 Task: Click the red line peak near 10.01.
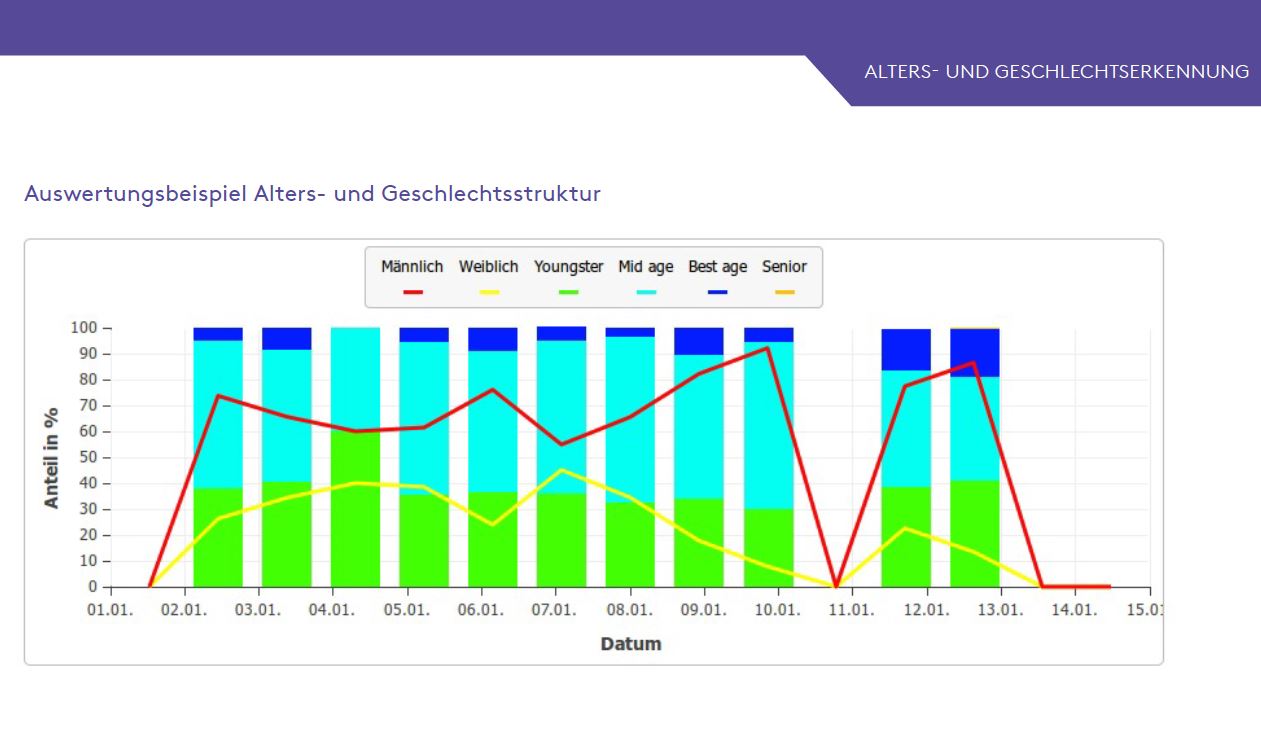click(767, 348)
